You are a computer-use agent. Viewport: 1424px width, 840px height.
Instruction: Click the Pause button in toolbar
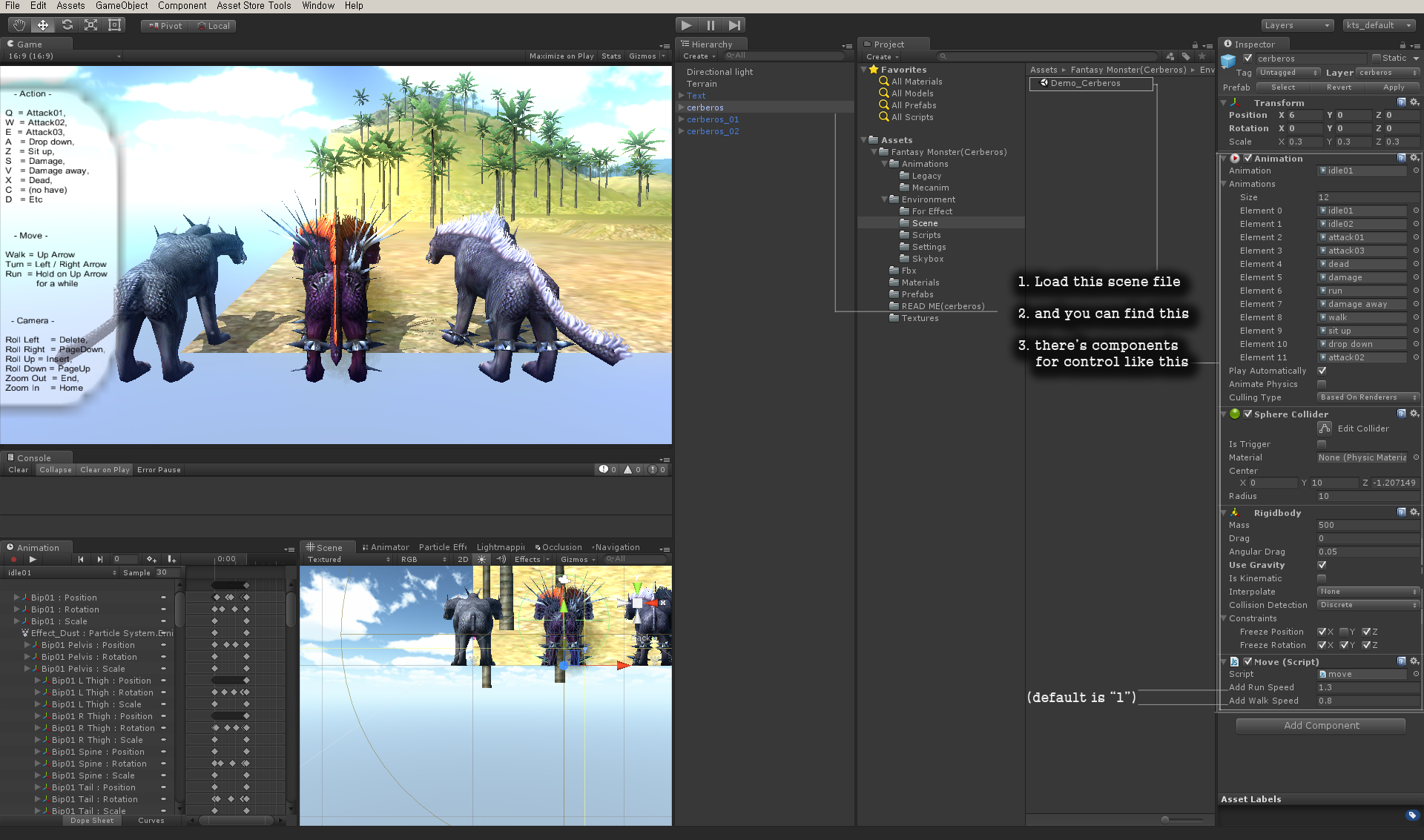[711, 25]
